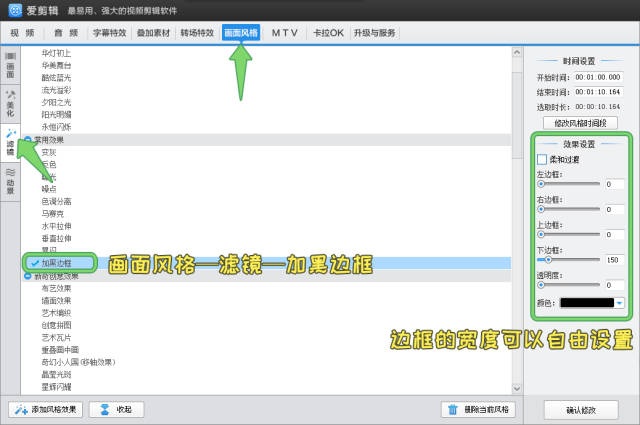Click 添加风格效果 magic wand button
The image size is (640, 425).
pos(45,409)
